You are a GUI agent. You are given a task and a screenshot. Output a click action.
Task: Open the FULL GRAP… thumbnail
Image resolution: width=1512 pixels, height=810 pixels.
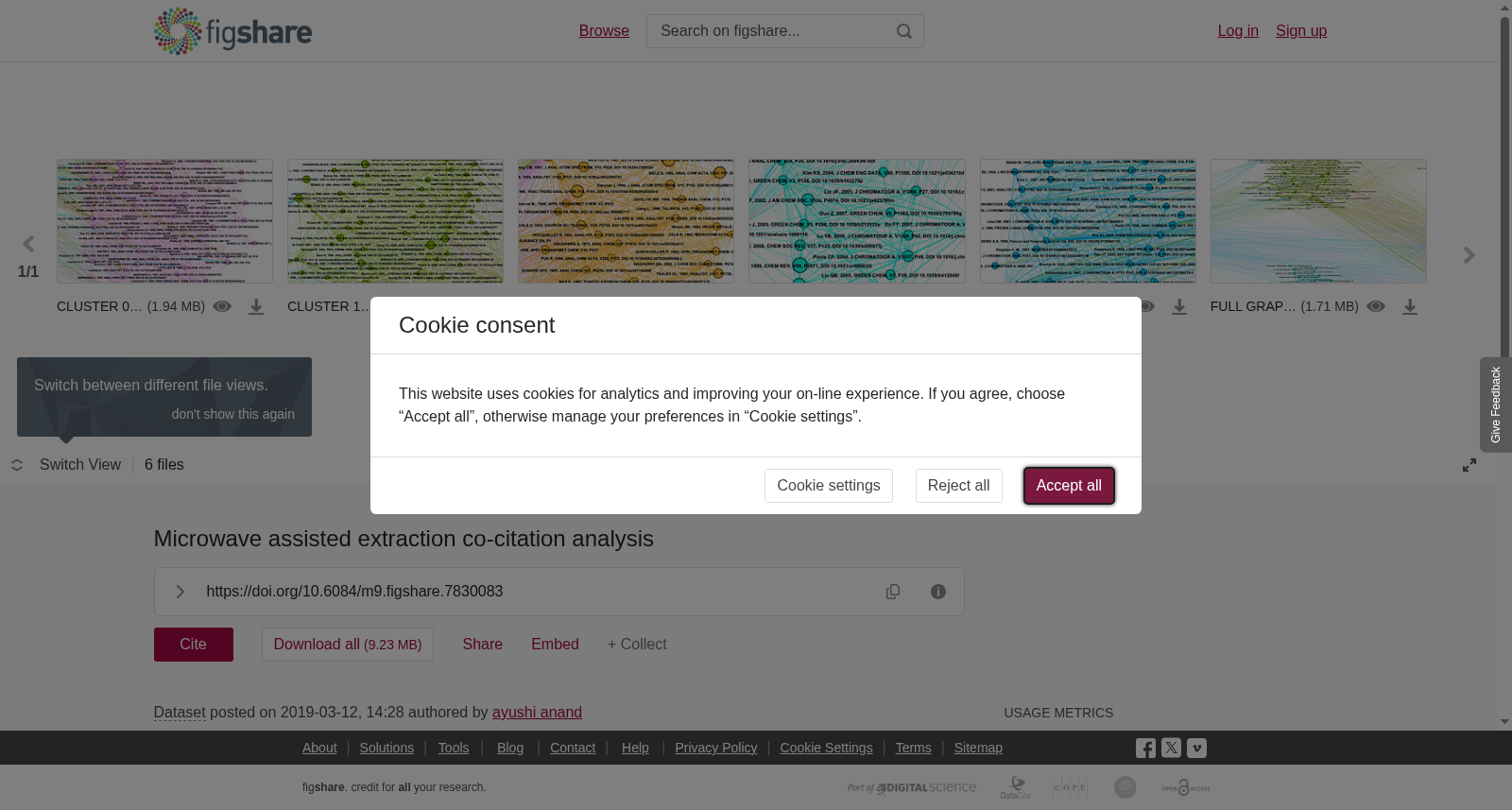(x=1318, y=221)
